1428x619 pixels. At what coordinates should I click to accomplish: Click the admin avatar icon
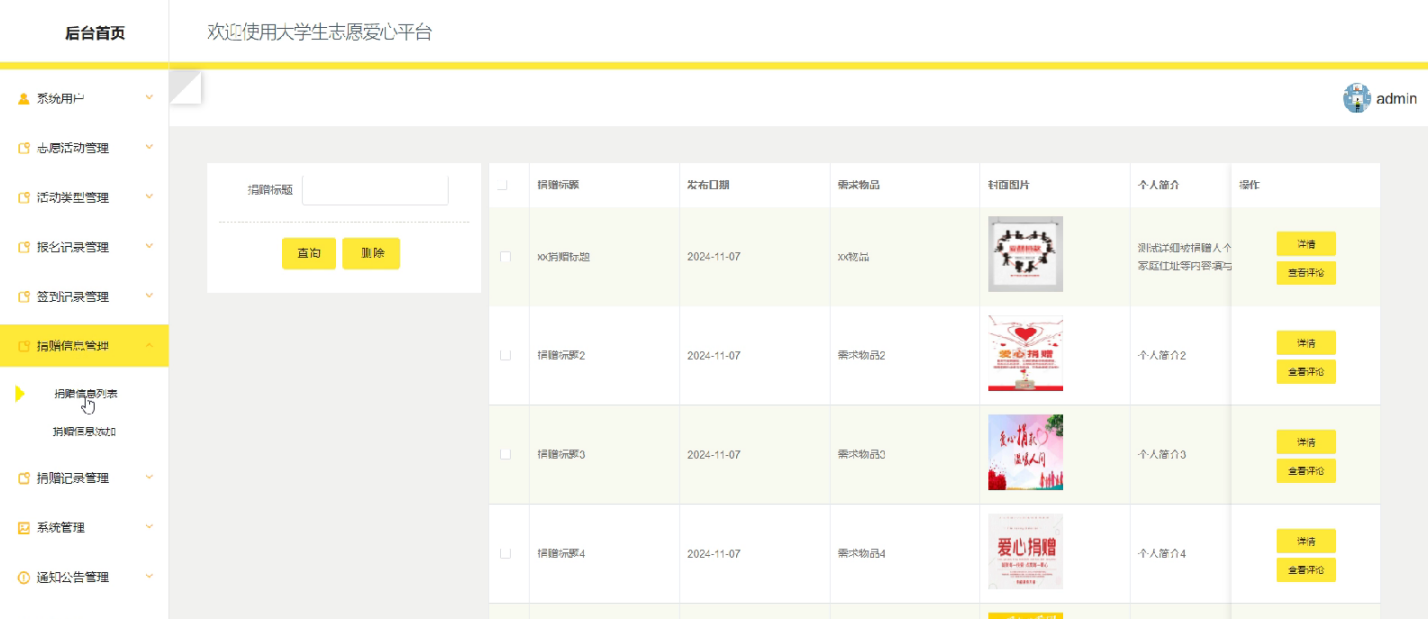pos(1356,98)
